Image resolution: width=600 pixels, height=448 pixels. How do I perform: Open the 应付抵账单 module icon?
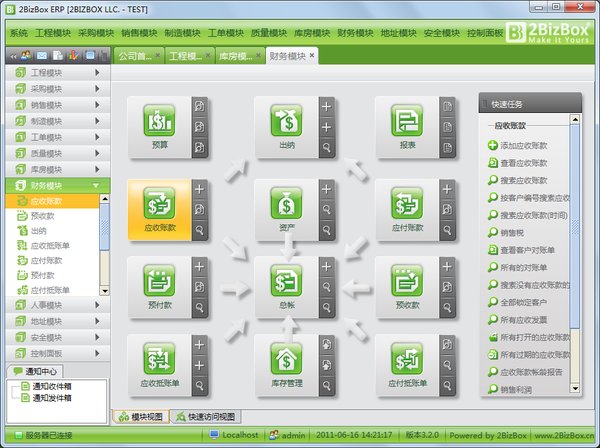[x=407, y=359]
